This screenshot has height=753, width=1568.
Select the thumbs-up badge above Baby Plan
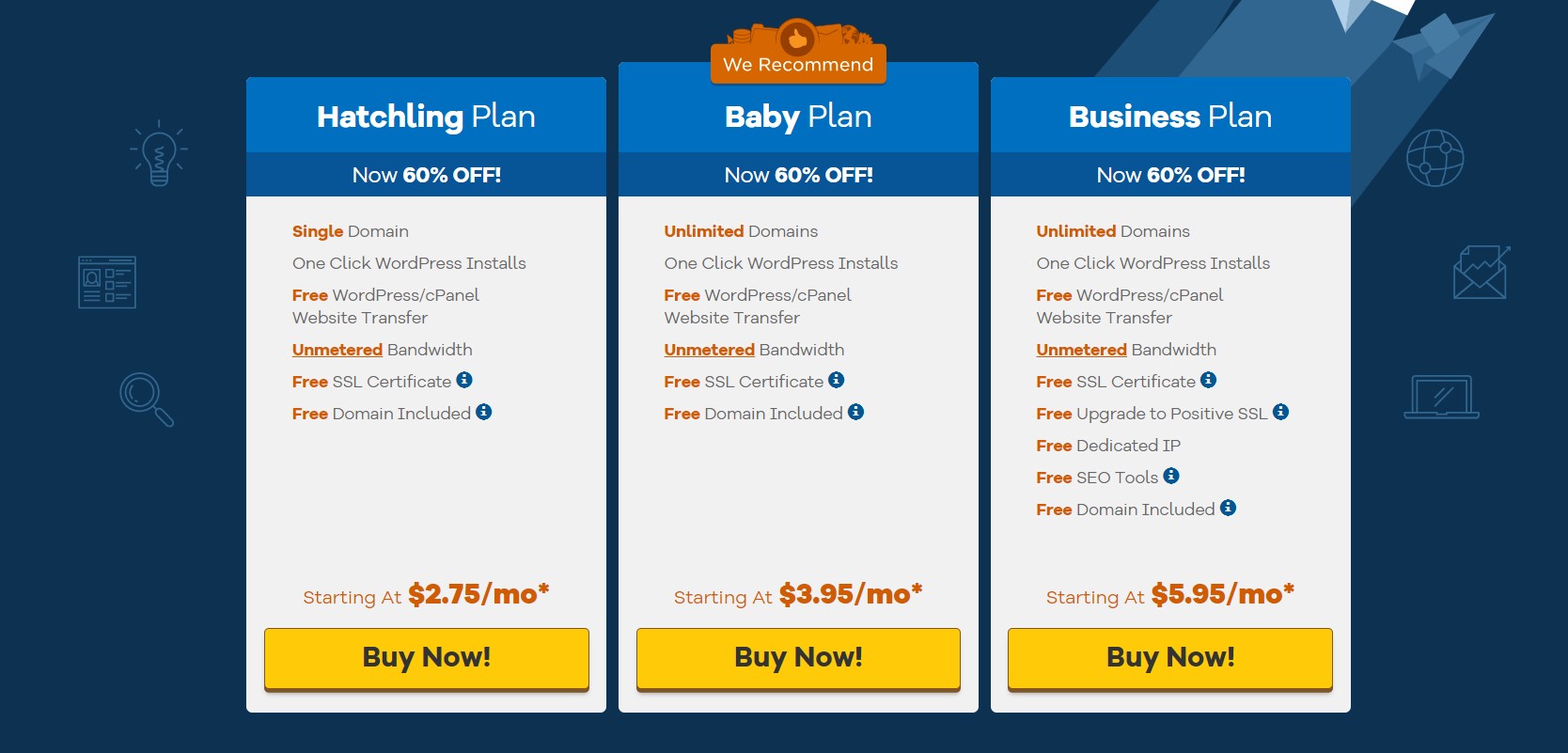pos(798,39)
